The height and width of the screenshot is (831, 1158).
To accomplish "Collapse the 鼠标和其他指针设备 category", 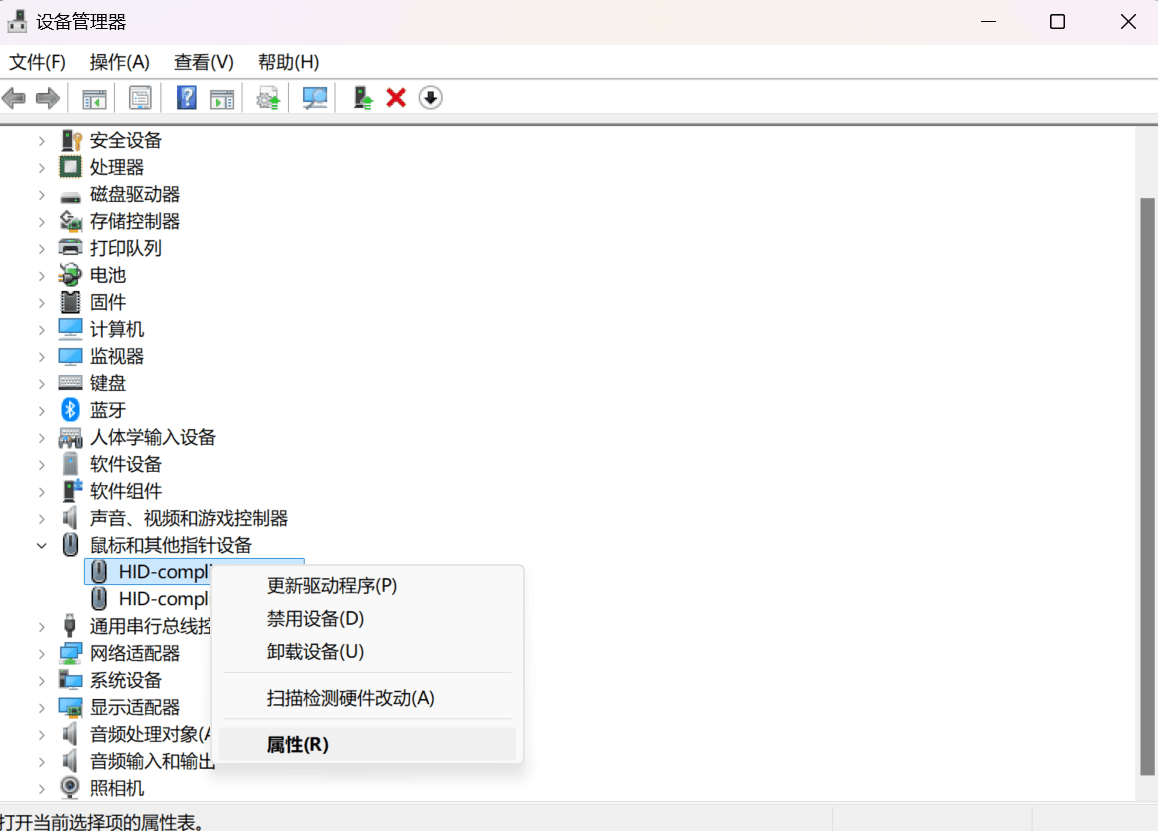I will click(x=42, y=545).
